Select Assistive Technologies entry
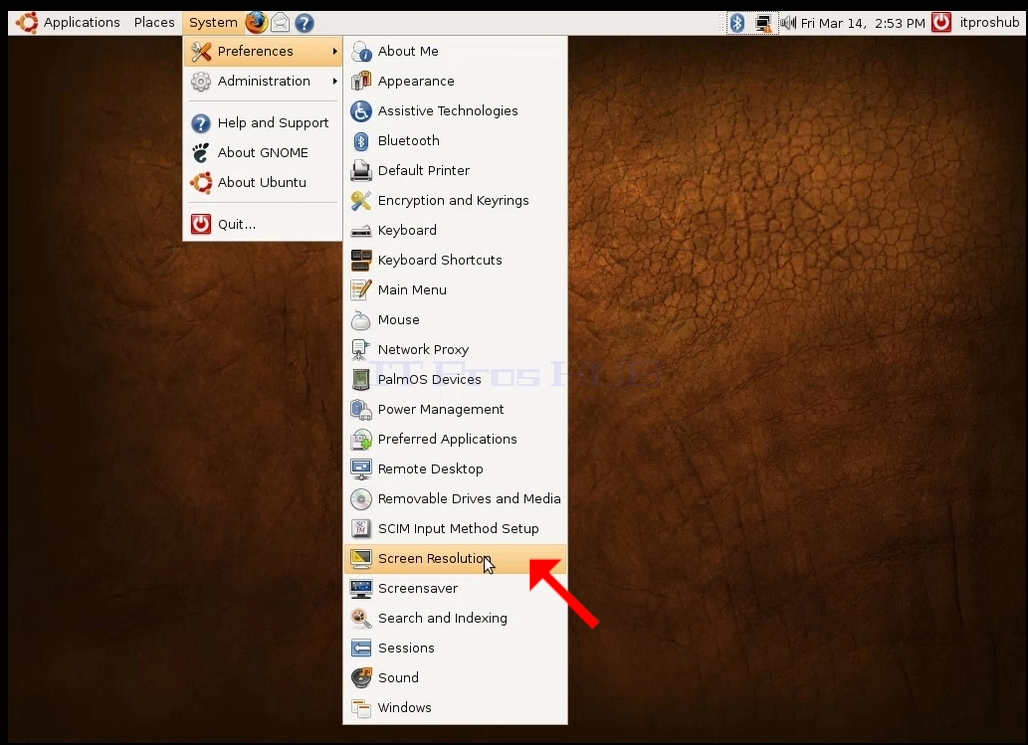The image size is (1028, 745). (455, 111)
